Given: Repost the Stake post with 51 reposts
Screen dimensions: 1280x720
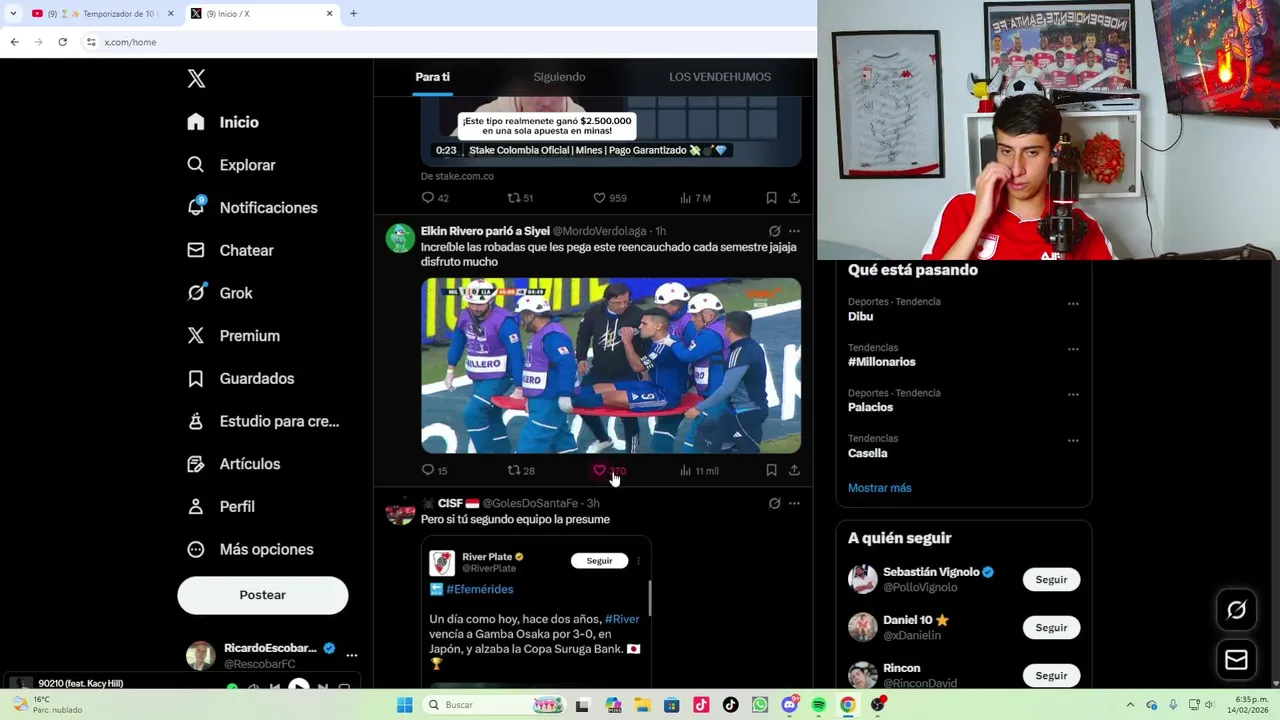Looking at the screenshot, I should coord(520,198).
